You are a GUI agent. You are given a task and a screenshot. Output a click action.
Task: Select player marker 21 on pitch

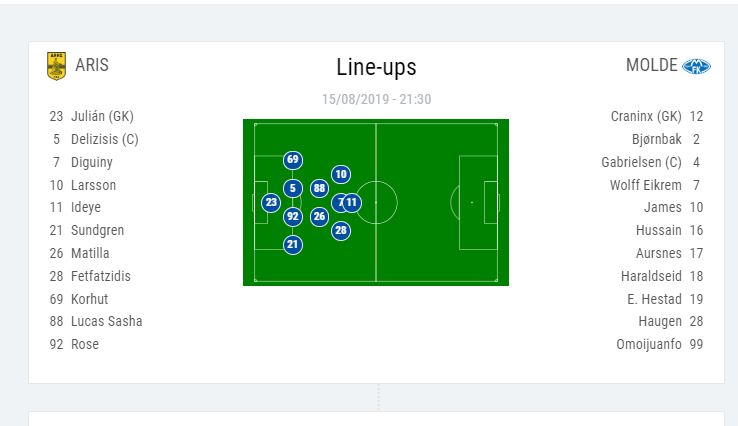[292, 244]
